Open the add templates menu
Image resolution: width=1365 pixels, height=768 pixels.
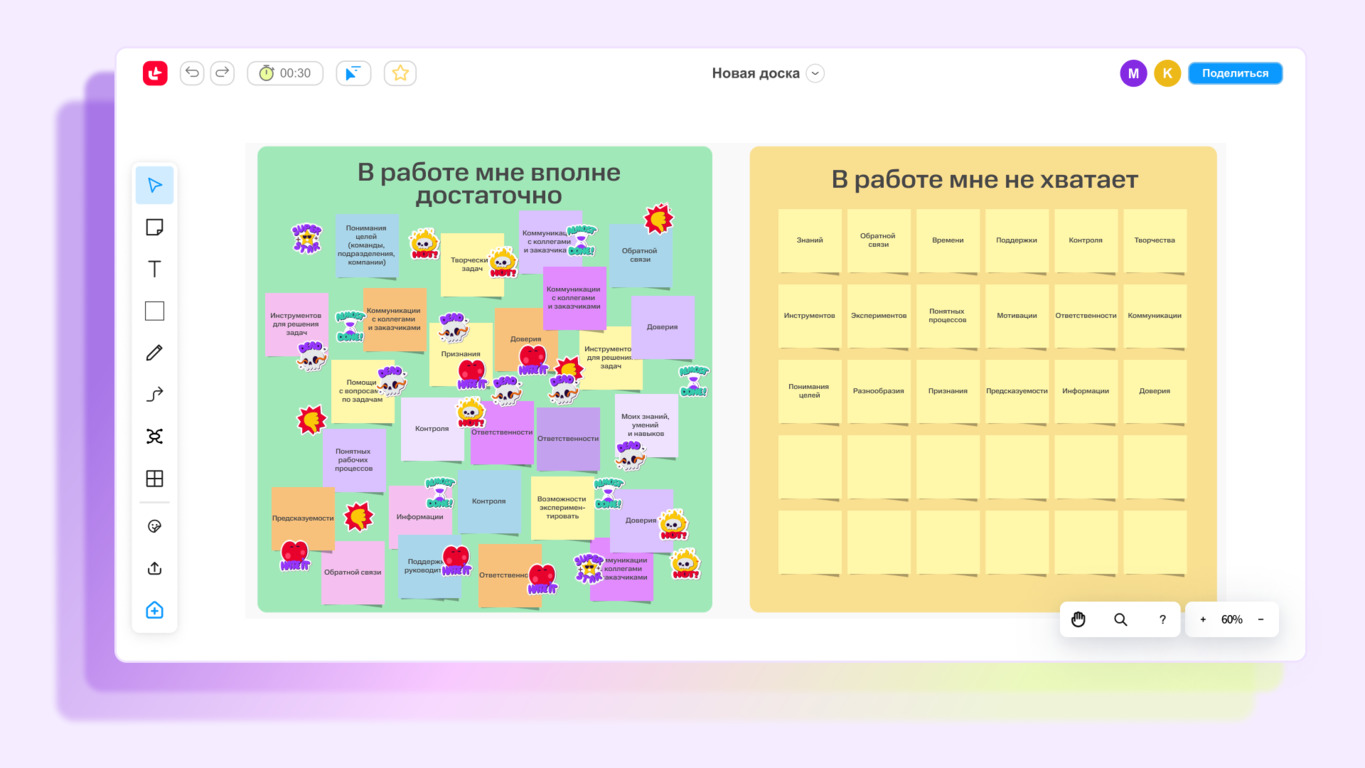(154, 611)
